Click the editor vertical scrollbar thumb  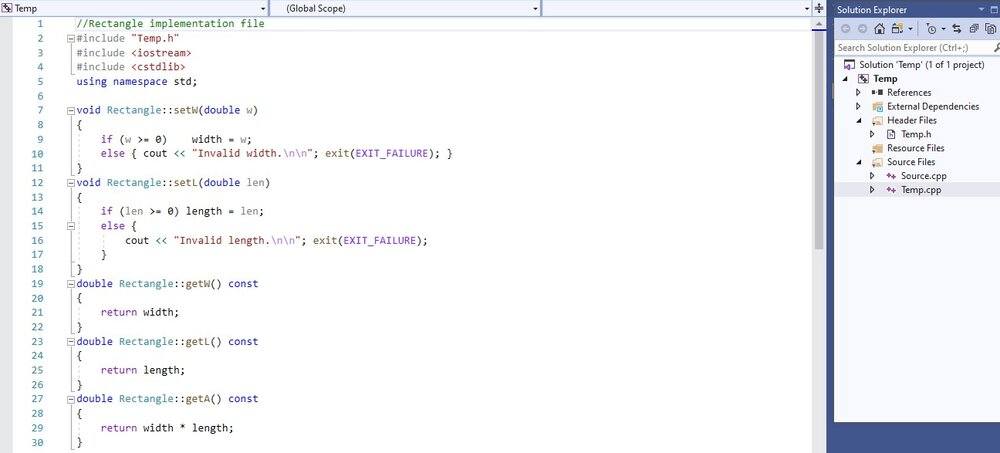pyautogui.click(x=819, y=140)
